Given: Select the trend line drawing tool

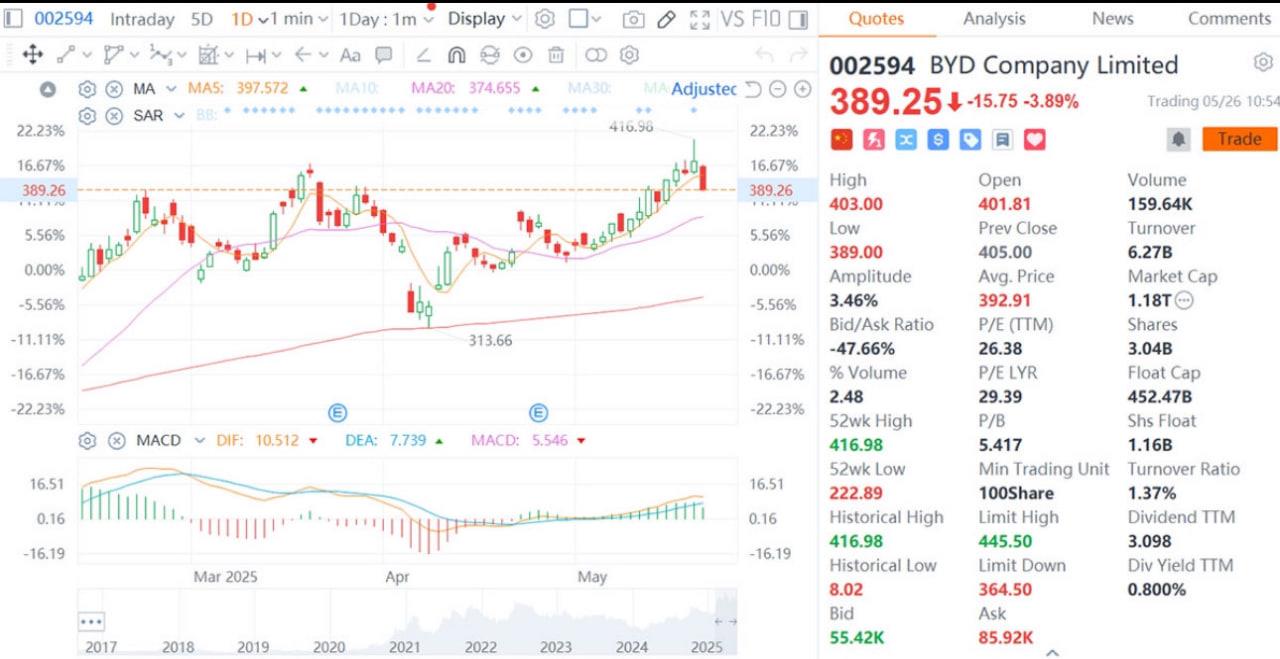Looking at the screenshot, I should point(66,55).
